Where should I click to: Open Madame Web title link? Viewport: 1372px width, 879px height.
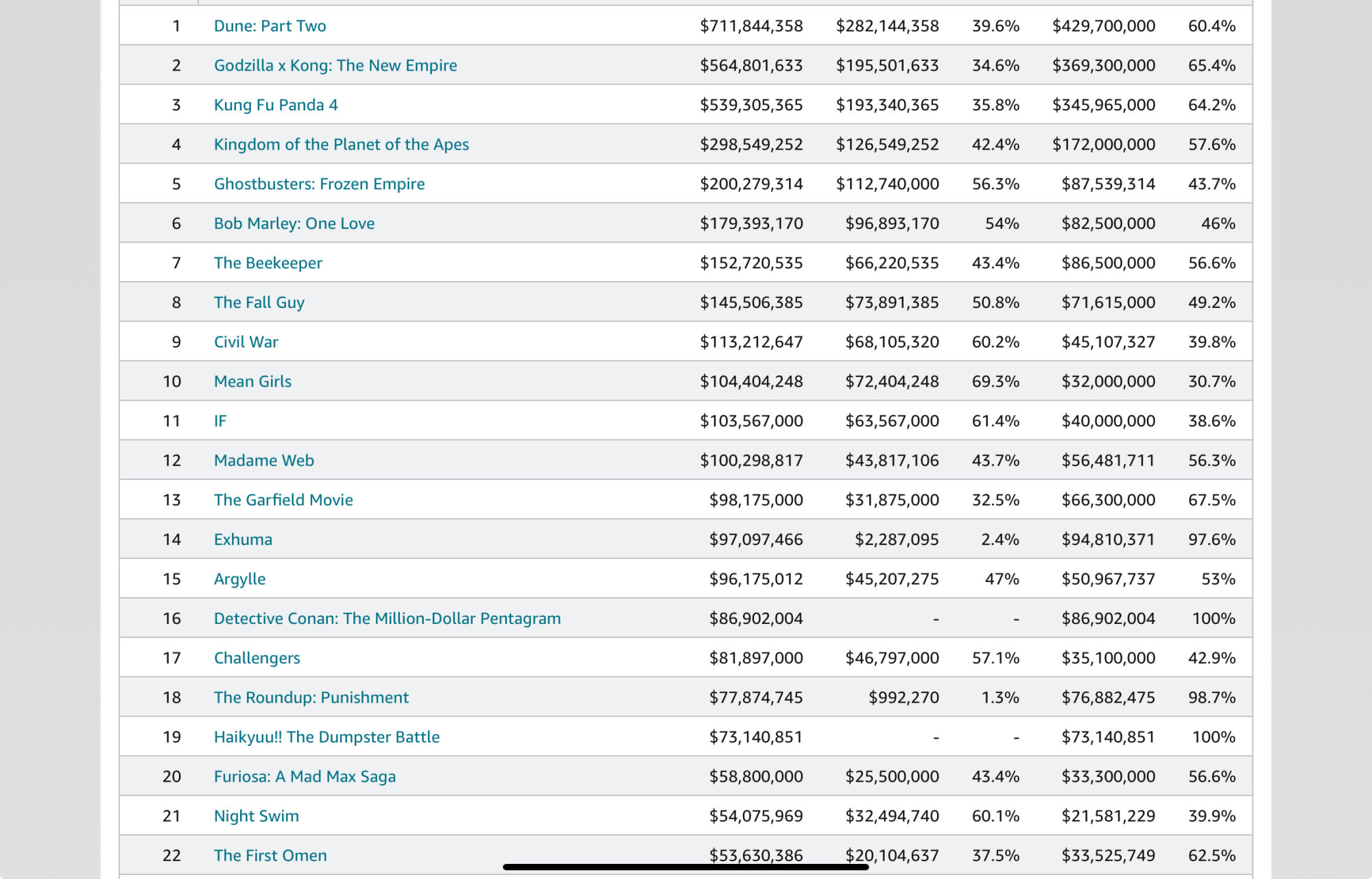(263, 461)
